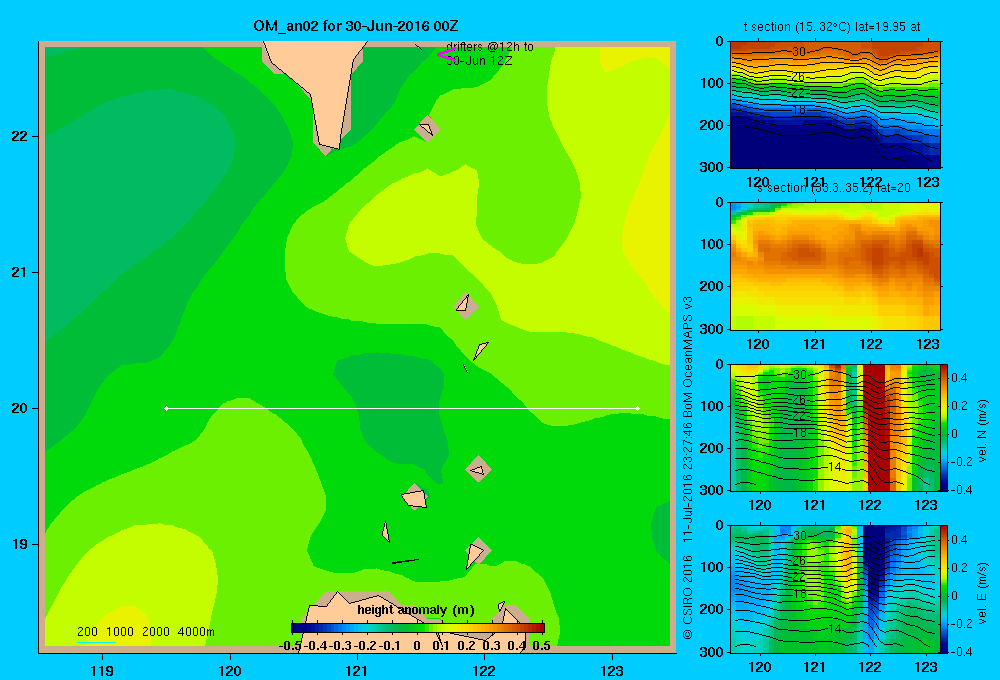The image size is (1000, 680).
Task: Click longitude label 122 on main map axis
Action: pos(485,670)
